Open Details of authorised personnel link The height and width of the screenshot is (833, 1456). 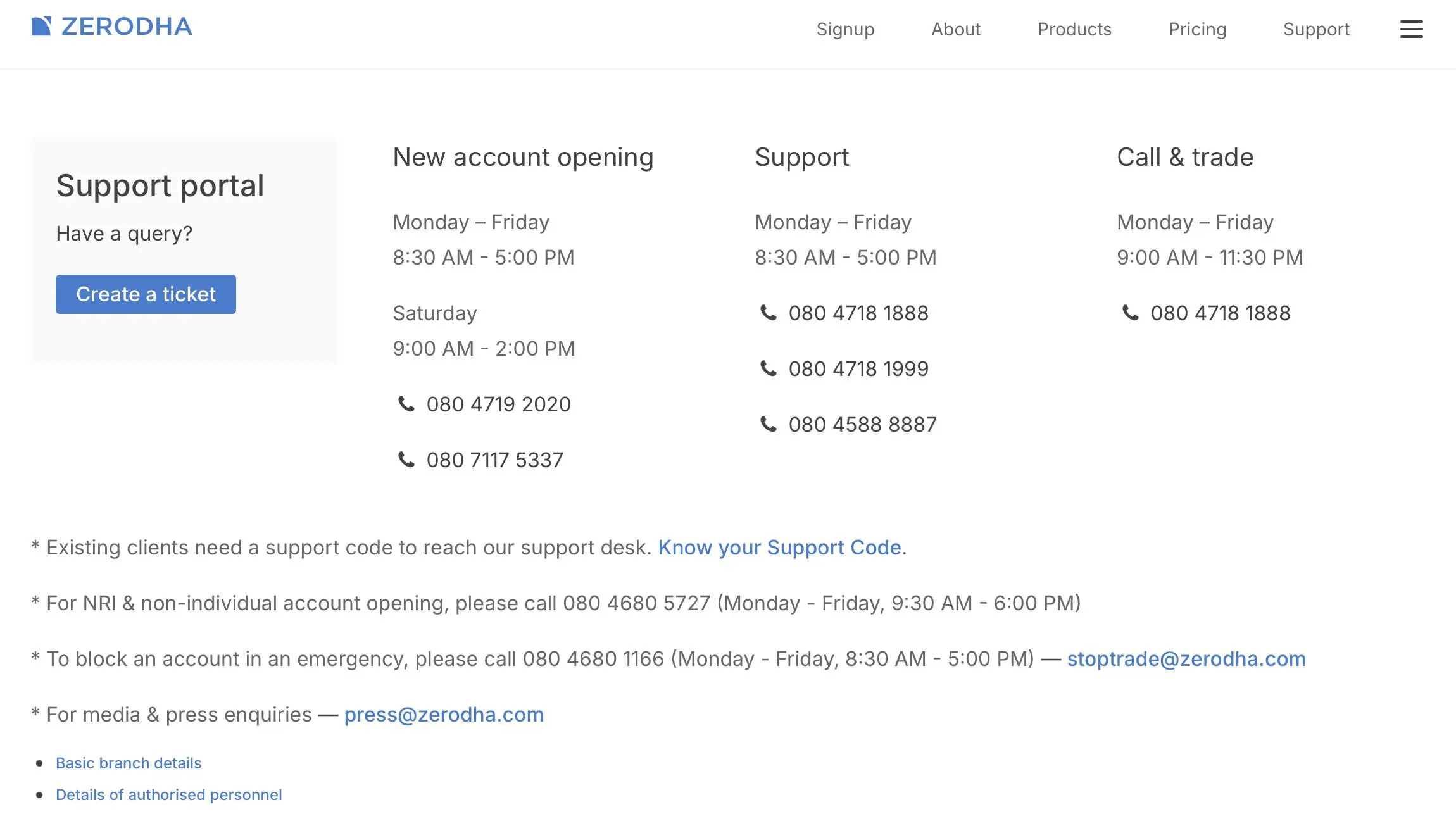coord(169,795)
